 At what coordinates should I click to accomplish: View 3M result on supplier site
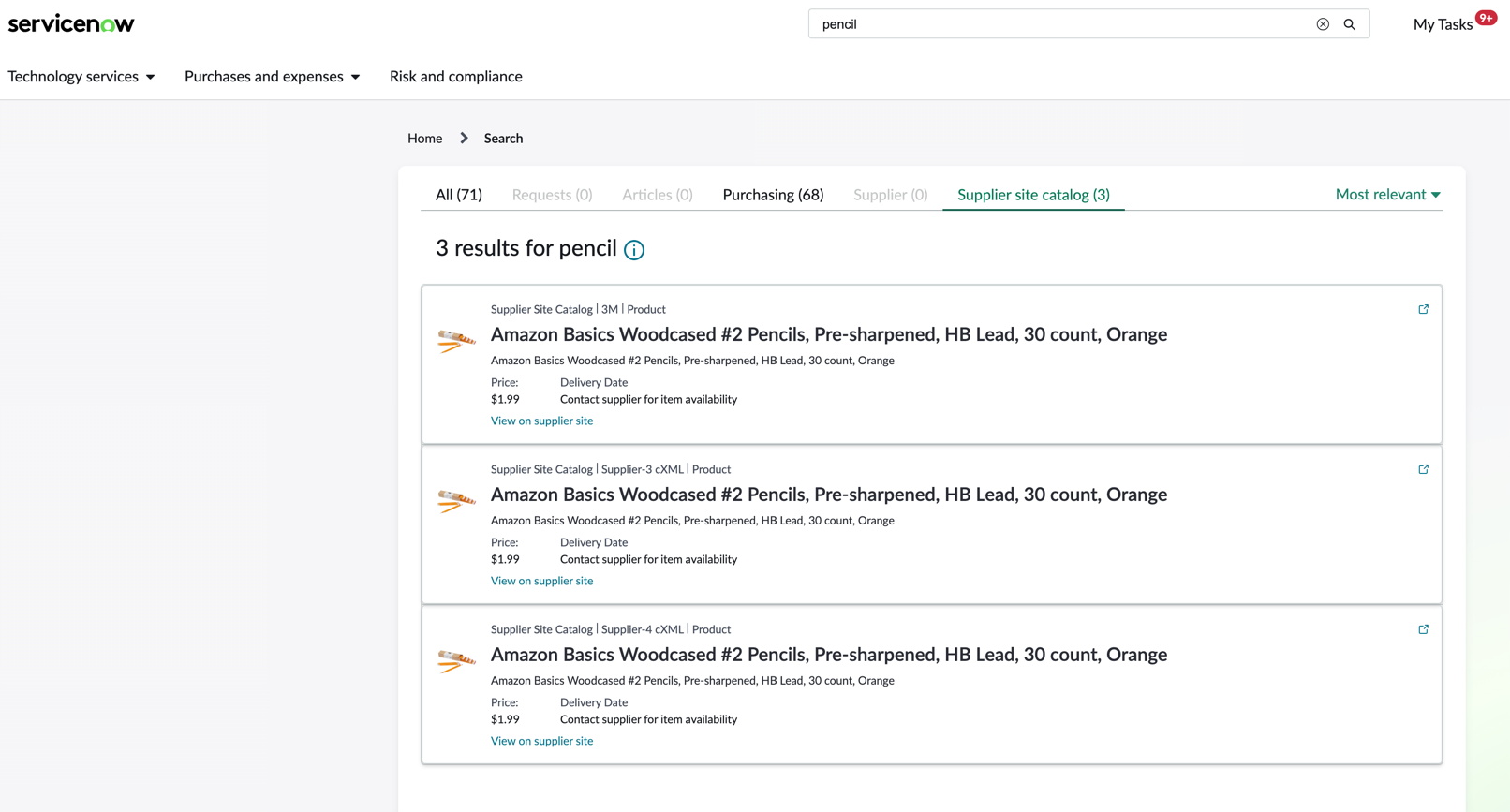point(541,421)
